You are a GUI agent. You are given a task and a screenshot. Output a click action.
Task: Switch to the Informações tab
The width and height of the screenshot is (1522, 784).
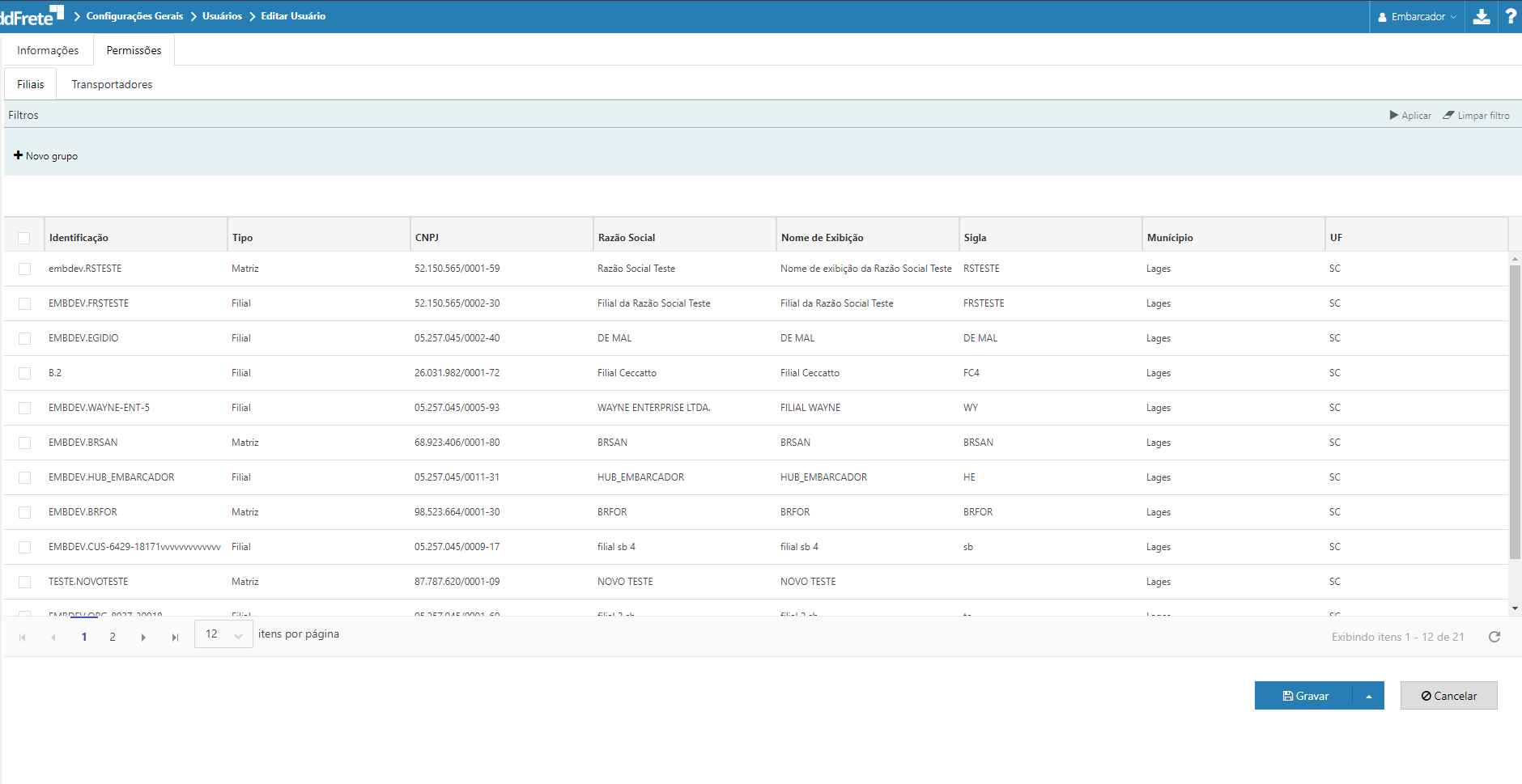tap(48, 50)
